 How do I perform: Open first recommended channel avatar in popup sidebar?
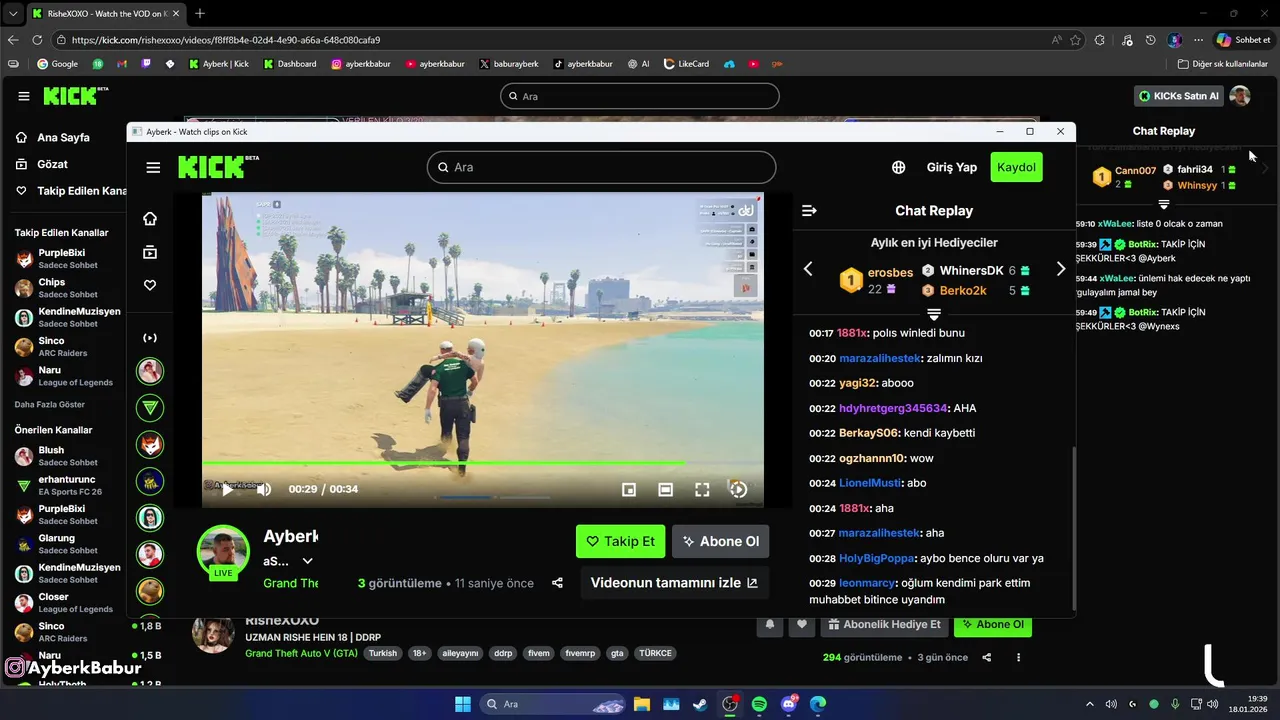click(x=150, y=372)
